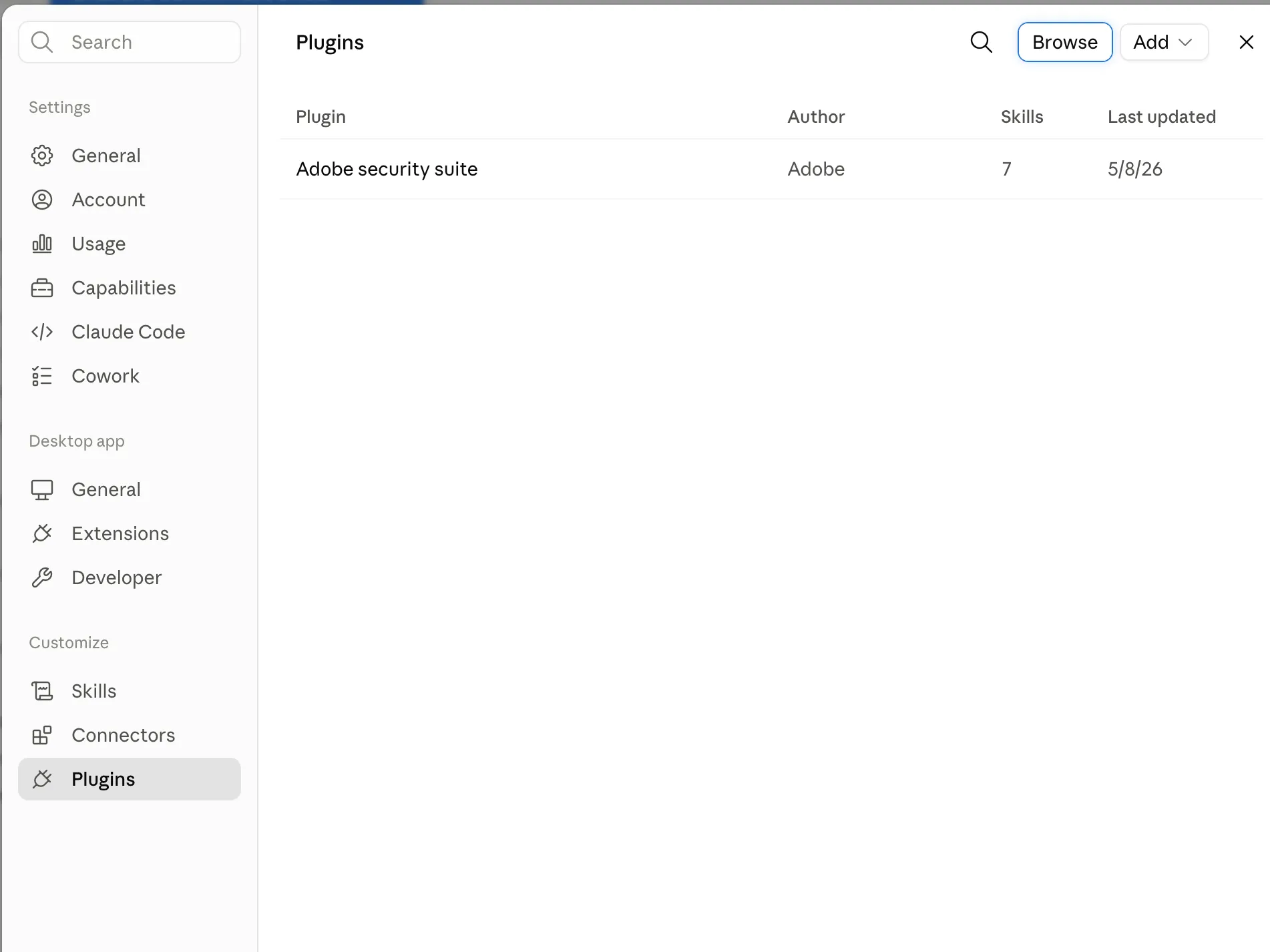Screen dimensions: 1270x952
Task: Click the Desktop app General monitor icon
Action: [x=42, y=489]
